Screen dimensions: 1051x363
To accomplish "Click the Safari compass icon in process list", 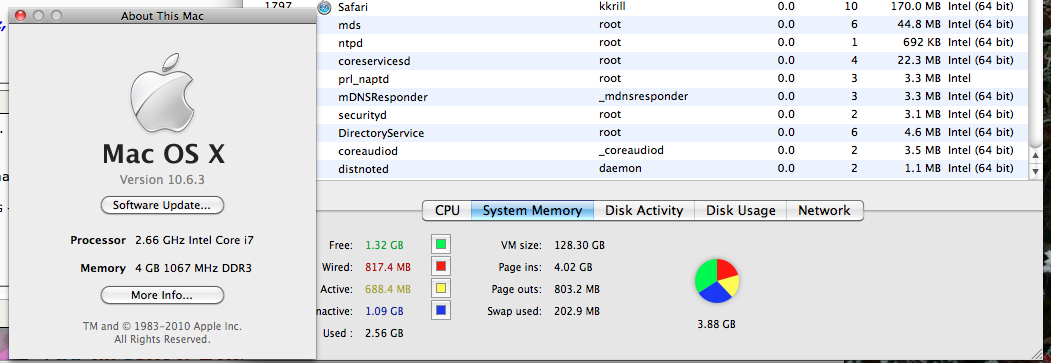I will (x=324, y=7).
